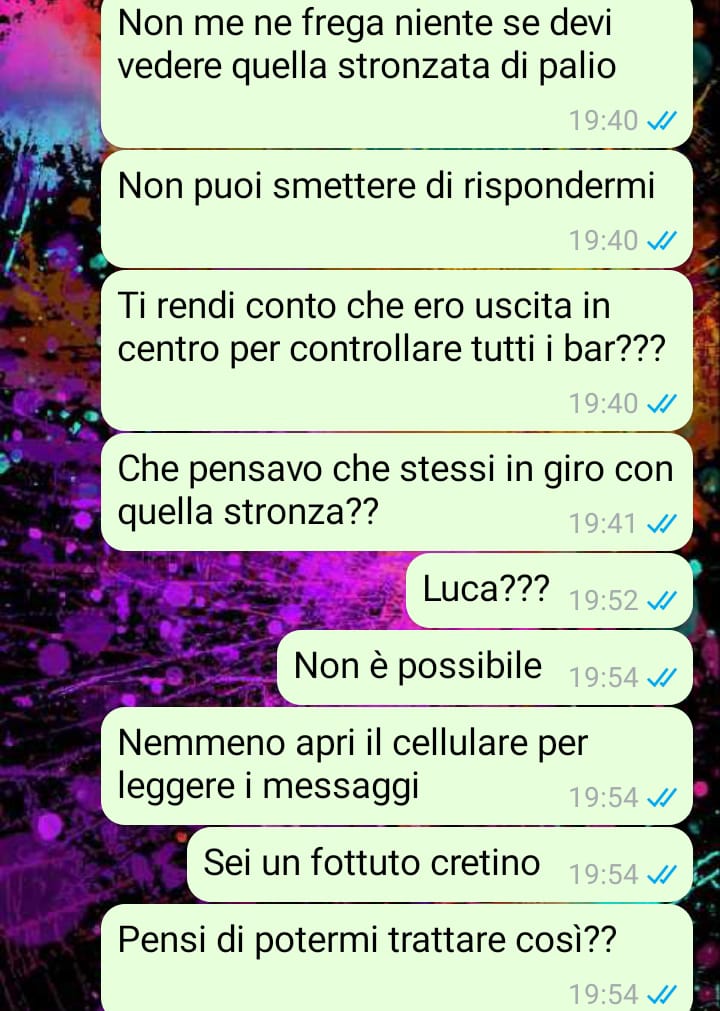Click ticks on 'Pensi di potermi trattare così' message
Screen dimensions: 720x1011
[x=661, y=994]
